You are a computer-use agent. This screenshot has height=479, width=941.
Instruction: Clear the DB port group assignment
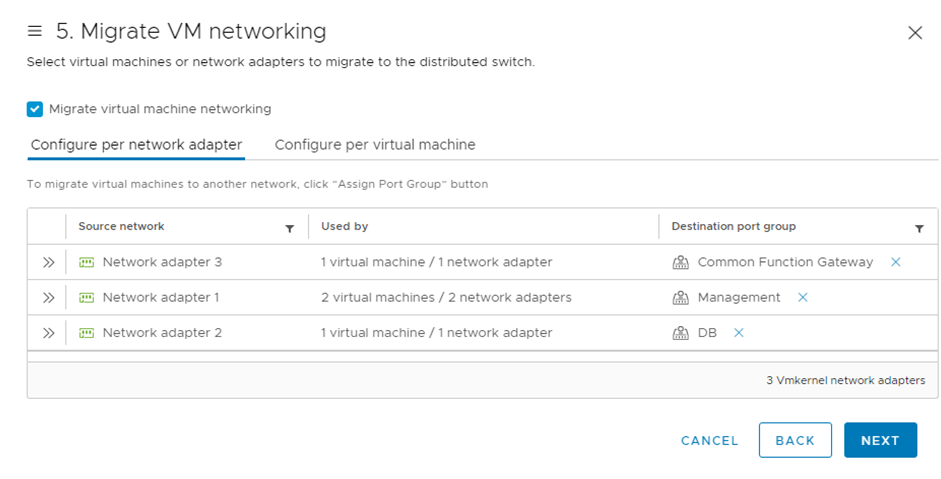738,333
